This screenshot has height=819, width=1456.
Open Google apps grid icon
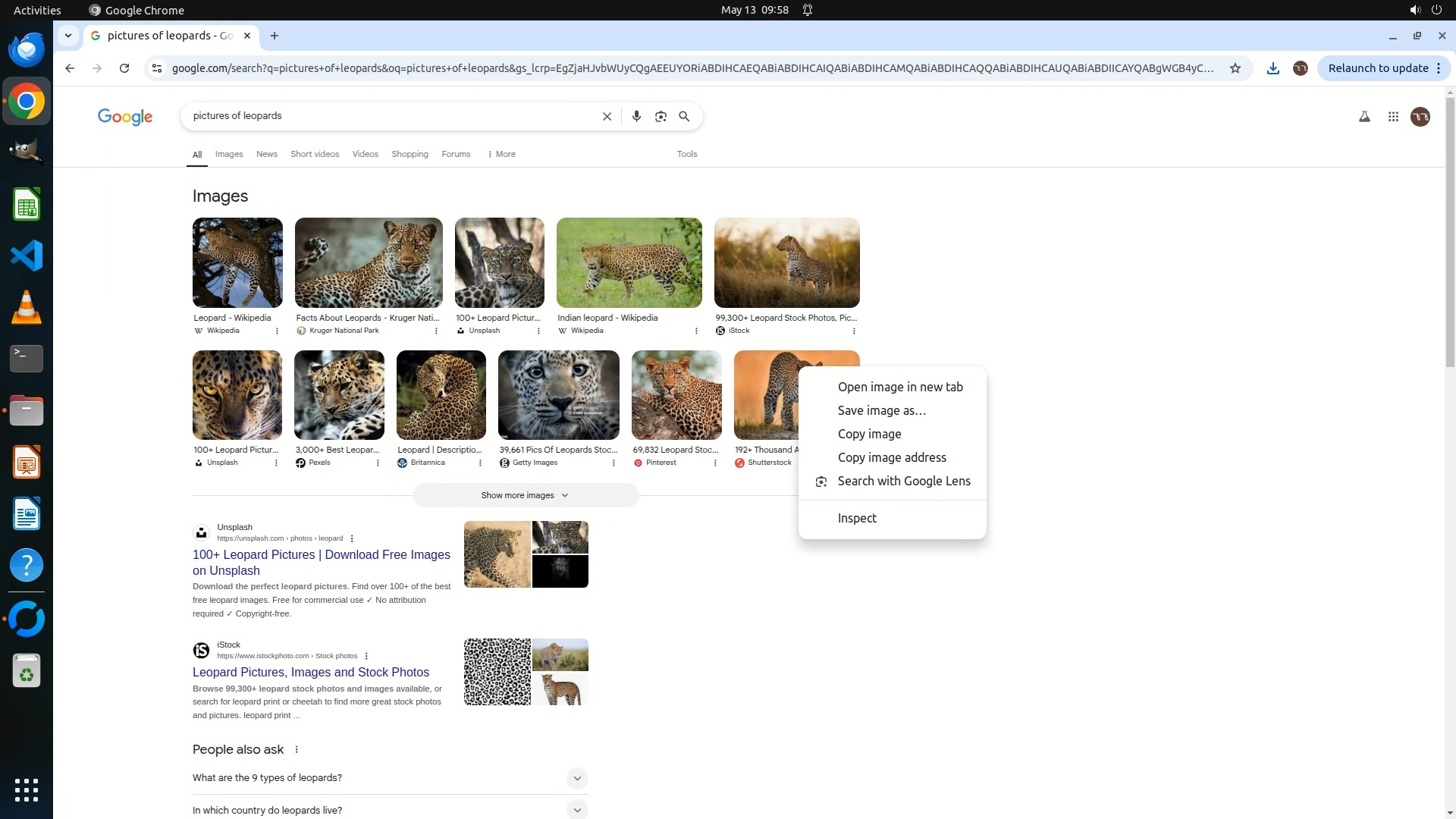[1393, 116]
